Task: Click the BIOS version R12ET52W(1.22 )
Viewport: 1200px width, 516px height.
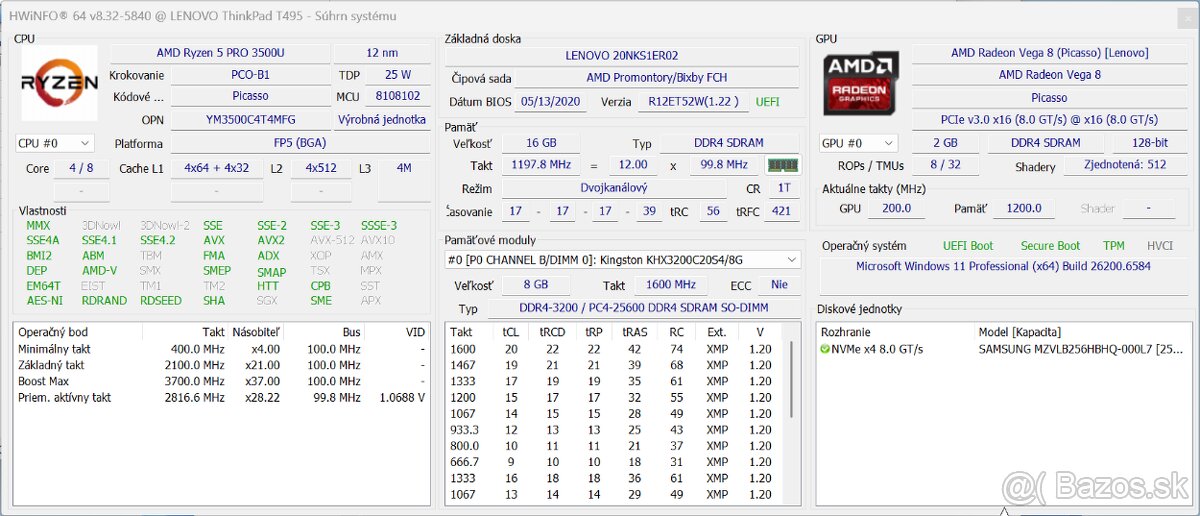Action: [693, 101]
